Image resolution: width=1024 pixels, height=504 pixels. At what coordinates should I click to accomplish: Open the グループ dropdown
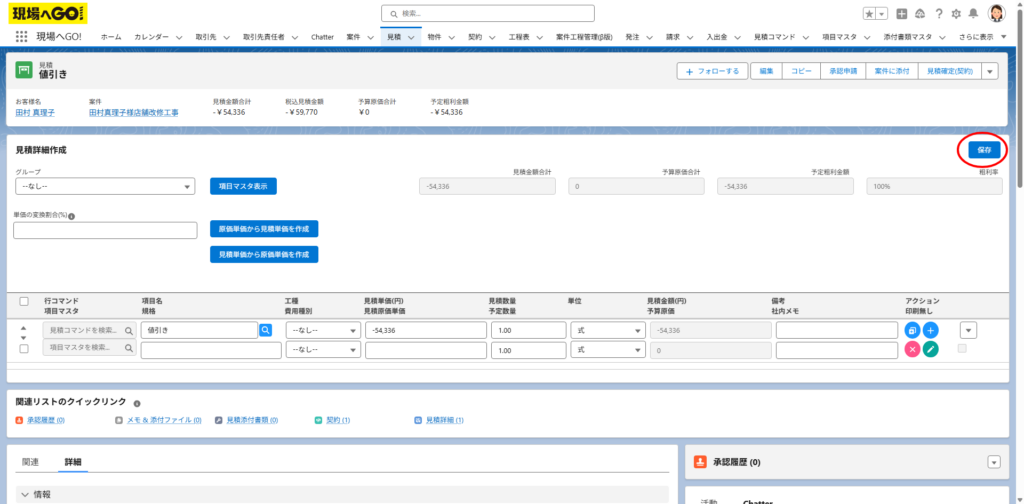[104, 186]
